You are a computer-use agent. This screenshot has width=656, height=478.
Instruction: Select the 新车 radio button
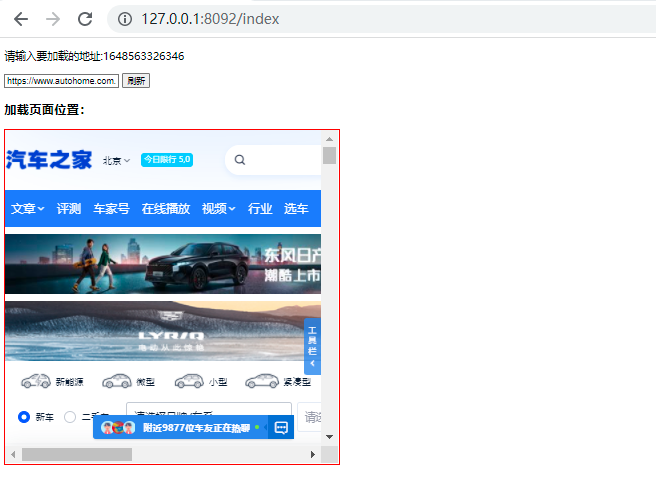pyautogui.click(x=24, y=417)
